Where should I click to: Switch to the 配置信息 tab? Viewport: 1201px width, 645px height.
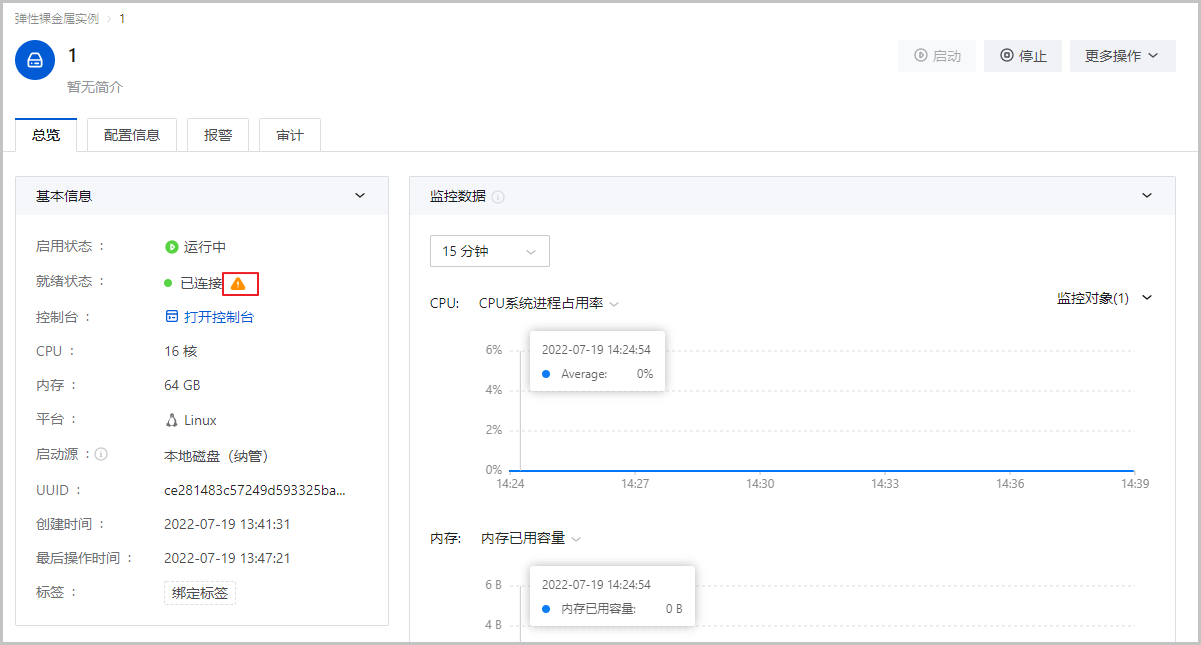click(132, 135)
